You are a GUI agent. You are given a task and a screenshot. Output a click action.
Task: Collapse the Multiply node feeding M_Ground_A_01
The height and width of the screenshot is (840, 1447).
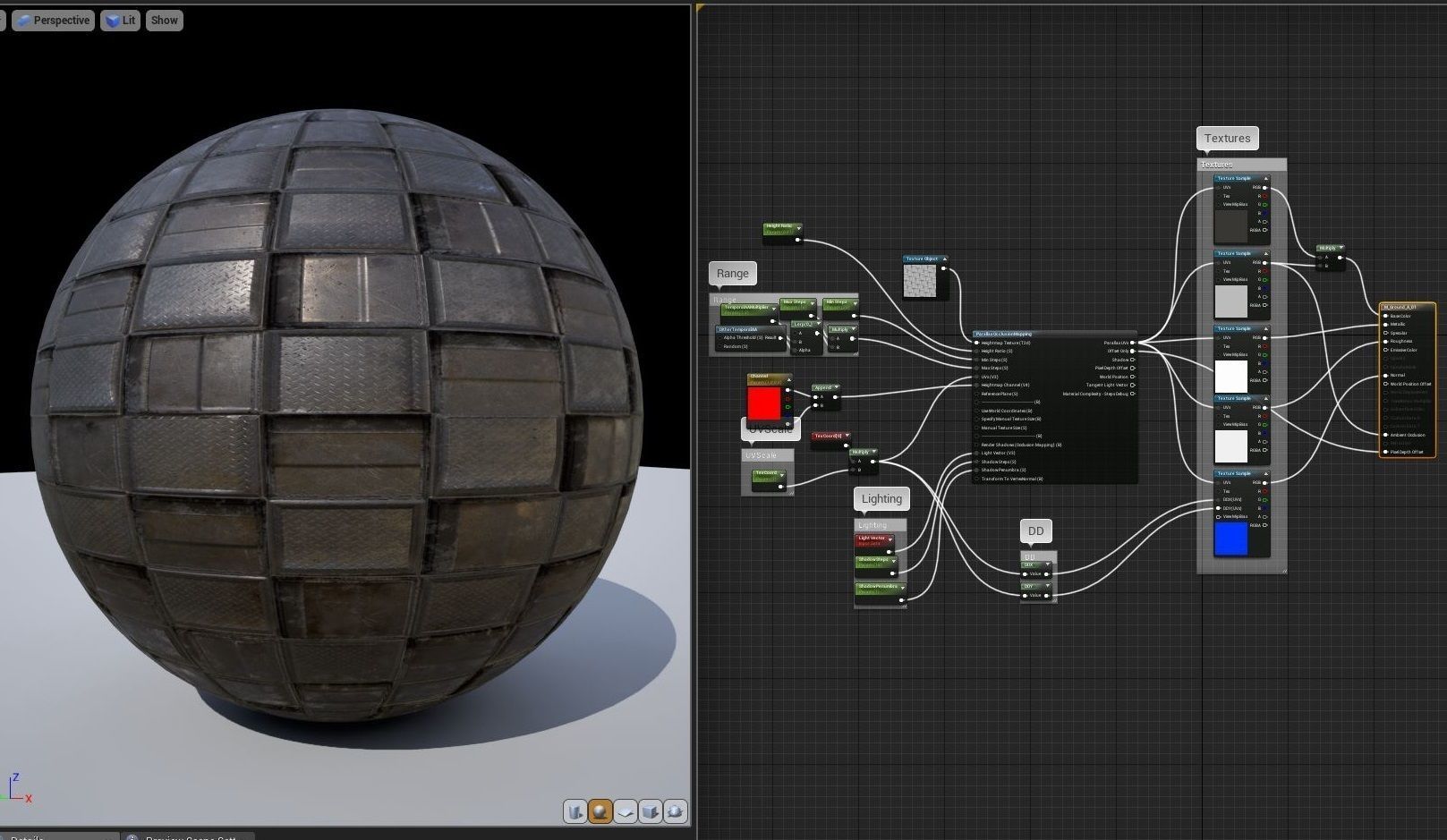pyautogui.click(x=1341, y=248)
